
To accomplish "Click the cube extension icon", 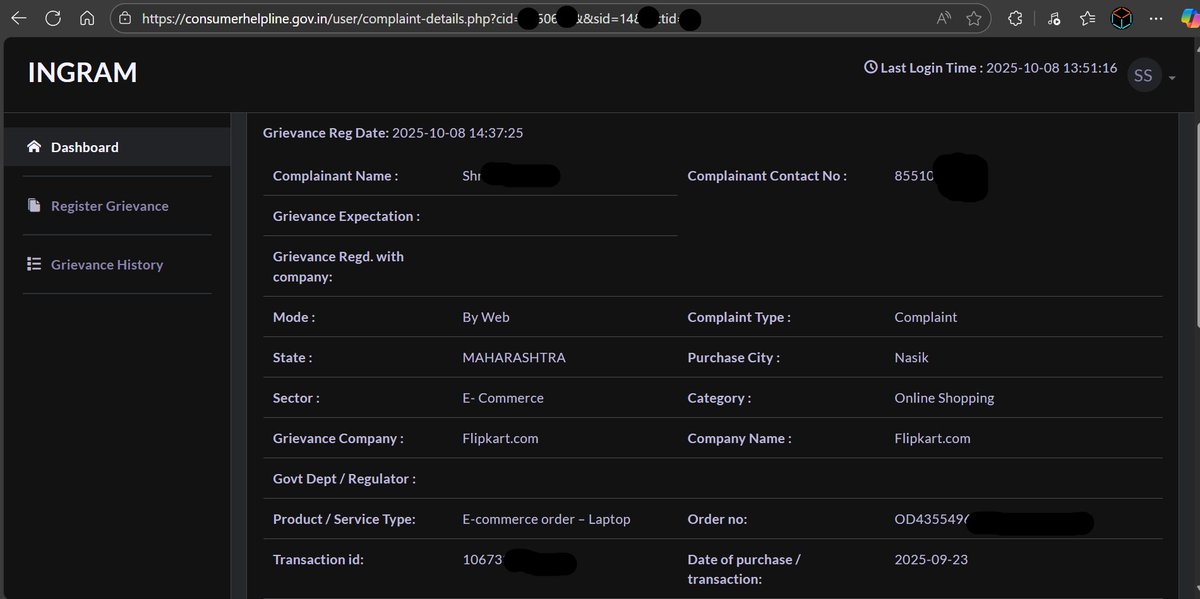I will (1124, 18).
